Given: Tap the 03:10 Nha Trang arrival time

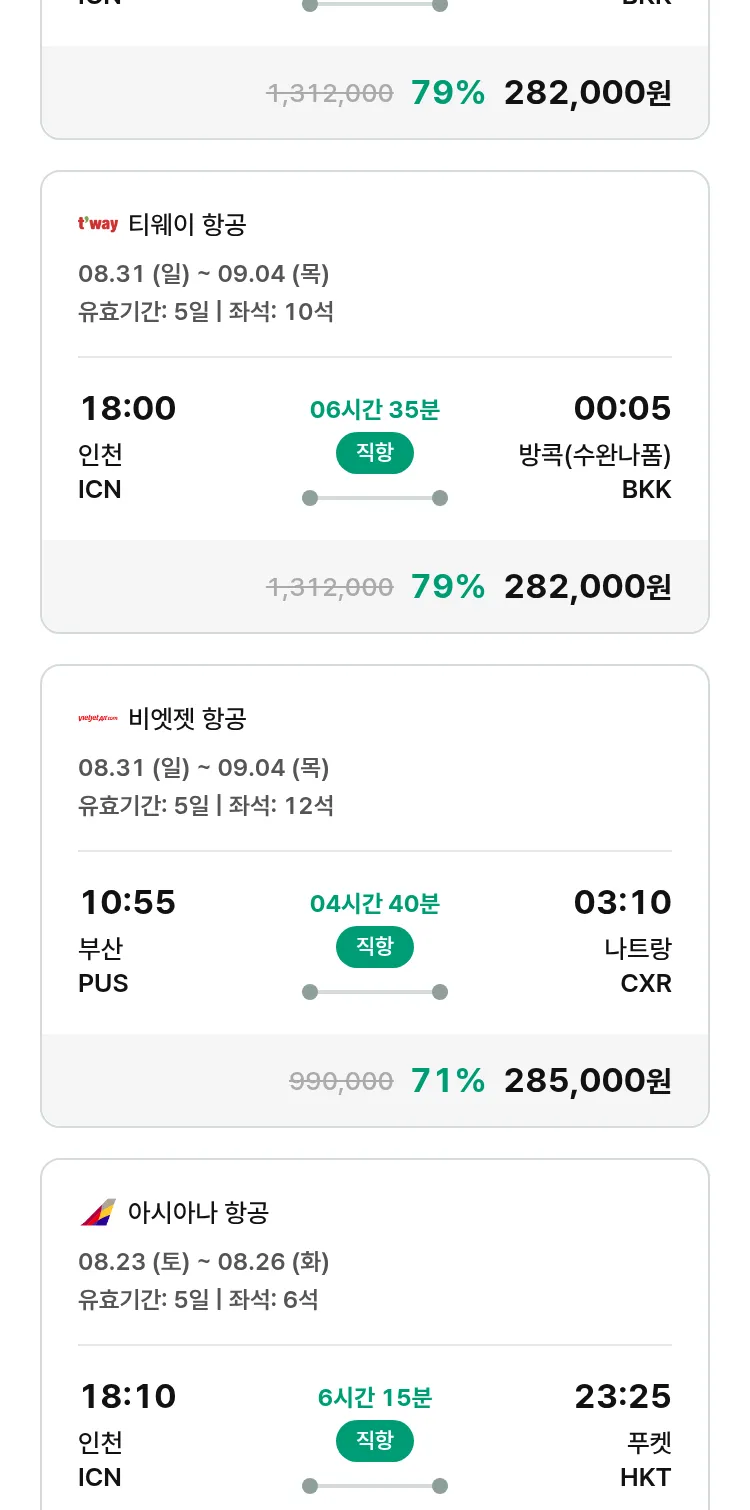Looking at the screenshot, I should click(x=622, y=902).
